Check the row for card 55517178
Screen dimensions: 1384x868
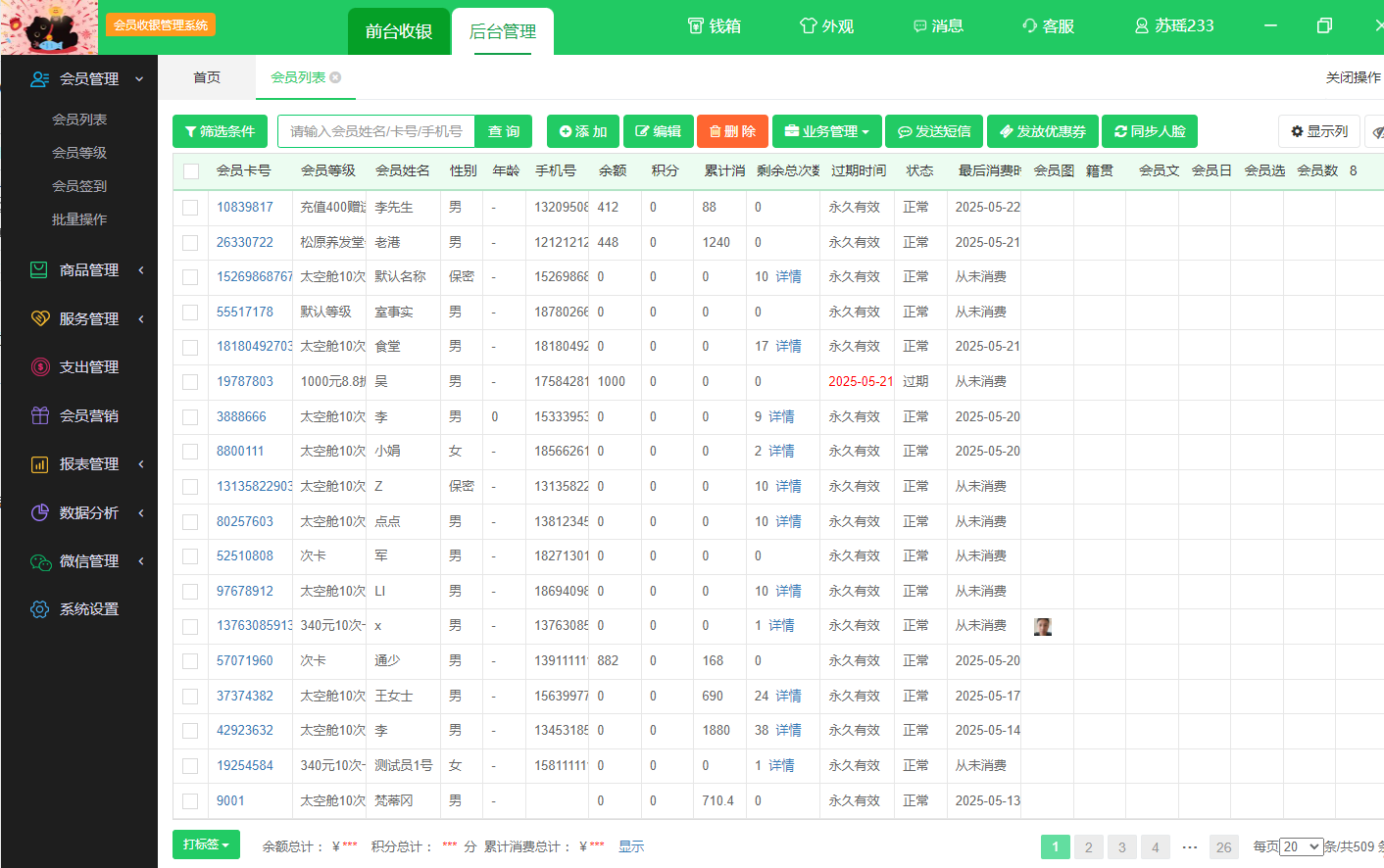[x=190, y=313]
